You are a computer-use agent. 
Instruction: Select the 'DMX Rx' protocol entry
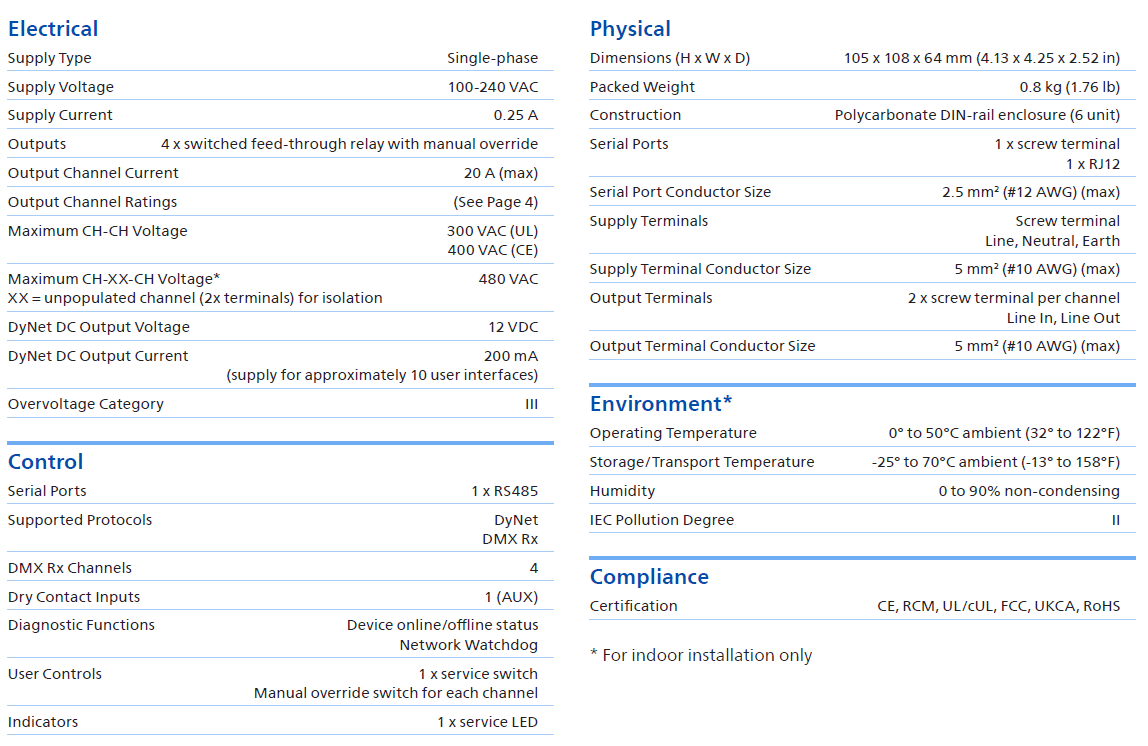pyautogui.click(x=510, y=540)
